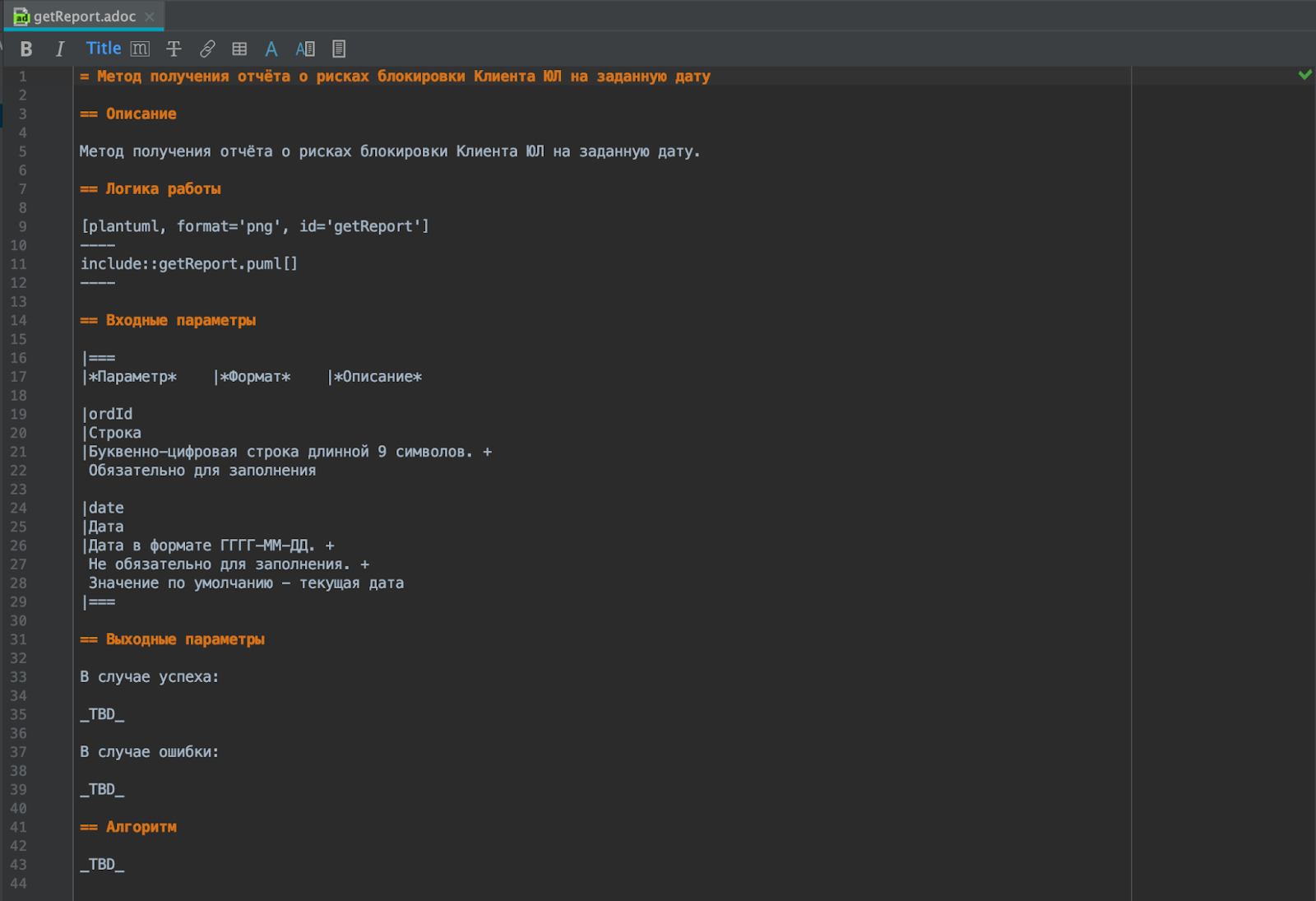1316x901 pixels.
Task: Click gutter line number 44
Action: 18,884
